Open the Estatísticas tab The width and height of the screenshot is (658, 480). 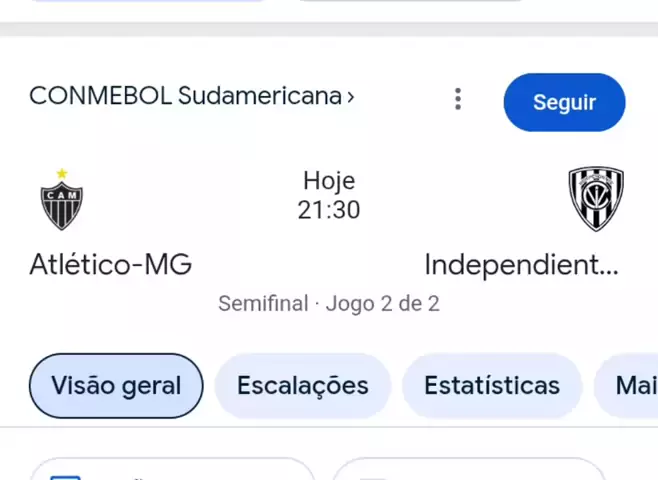coord(491,386)
